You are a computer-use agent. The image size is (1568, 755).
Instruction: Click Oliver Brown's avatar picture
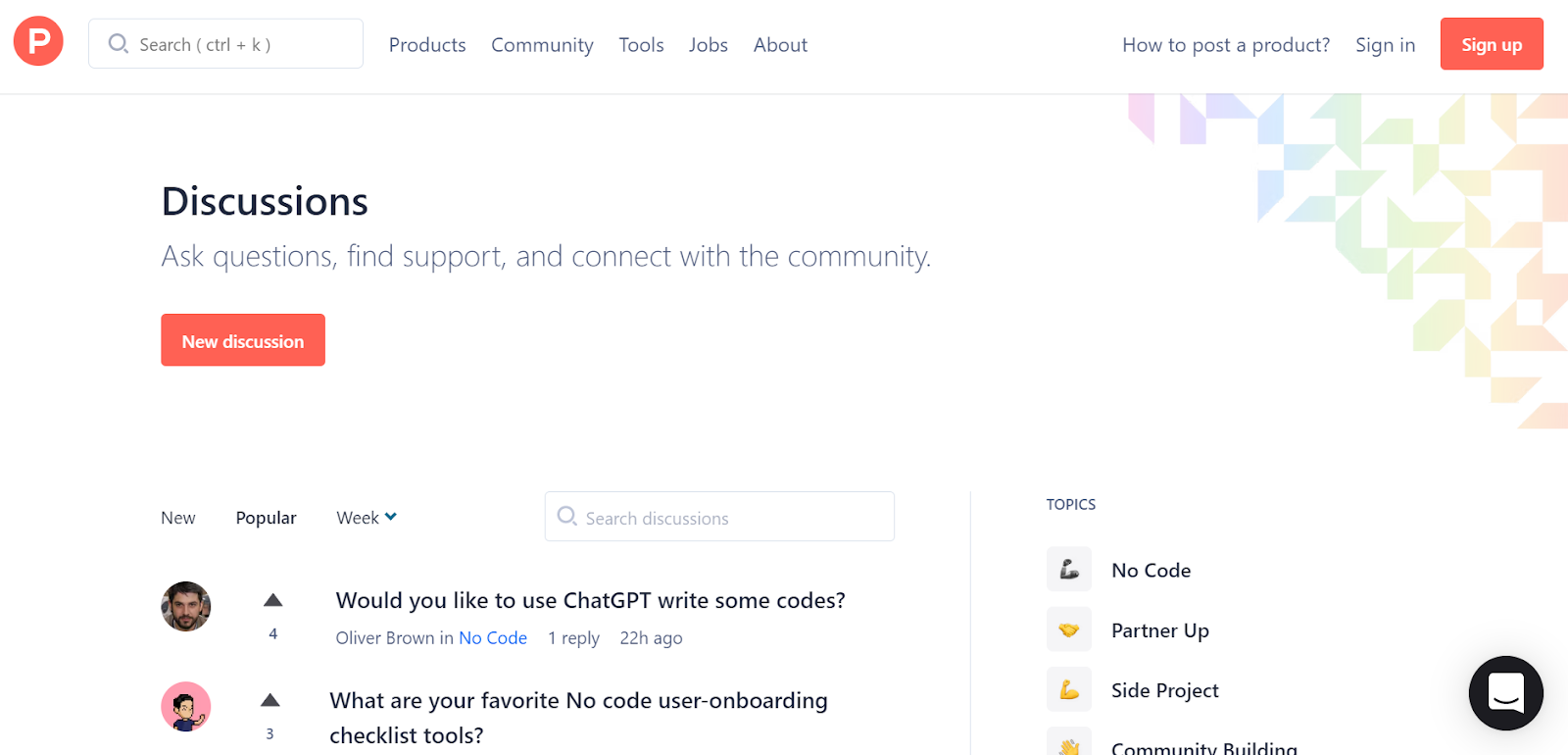186,606
